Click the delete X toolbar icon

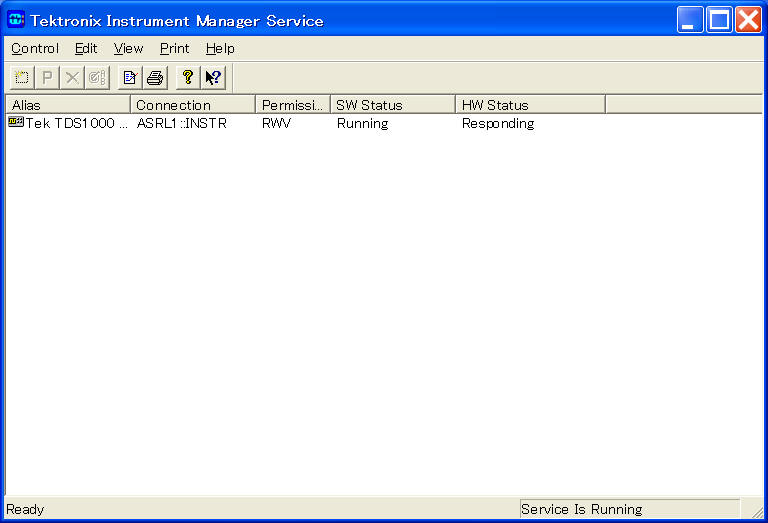point(72,77)
